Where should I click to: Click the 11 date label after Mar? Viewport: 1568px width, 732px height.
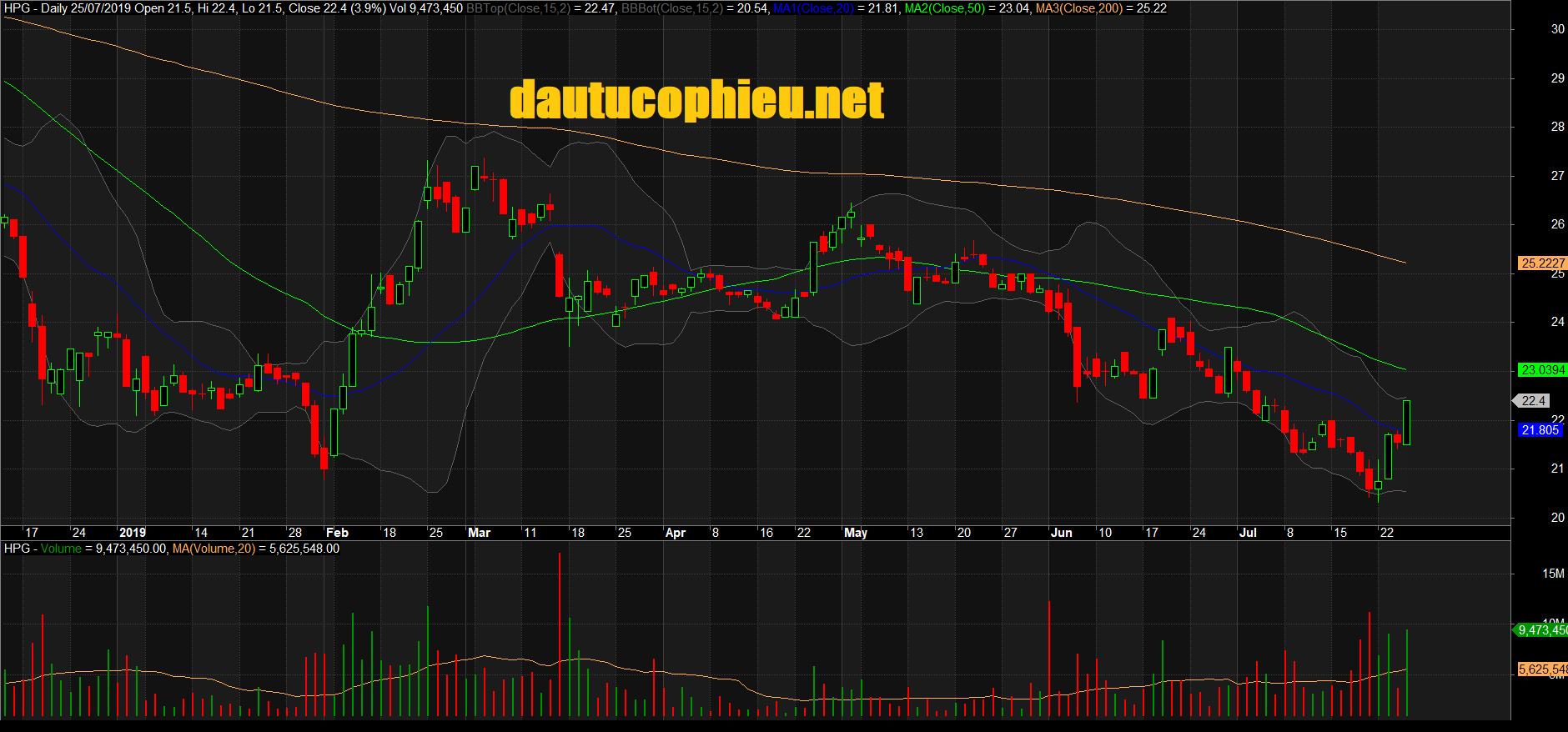(530, 533)
